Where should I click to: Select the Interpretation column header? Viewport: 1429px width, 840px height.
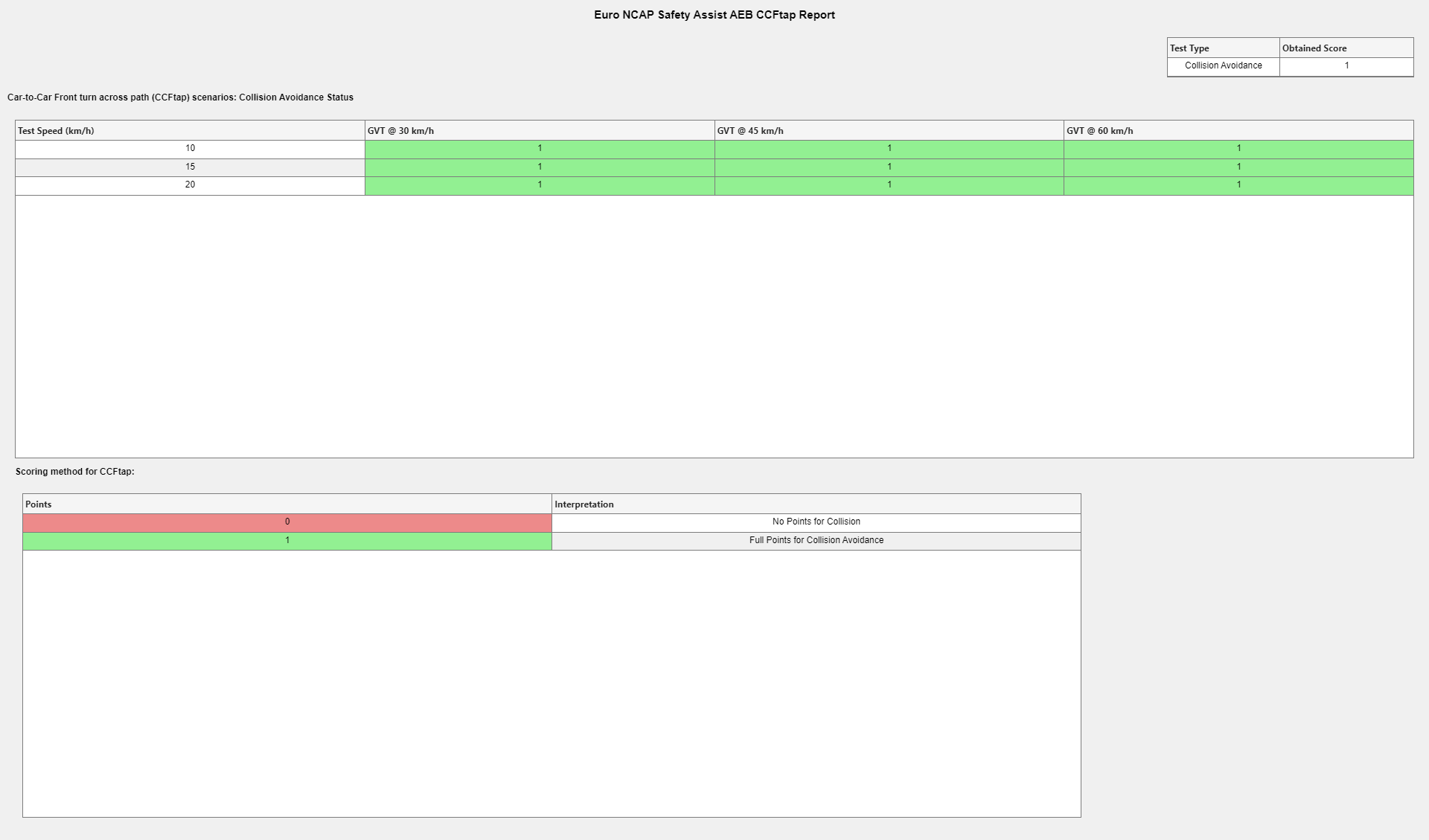[816, 504]
